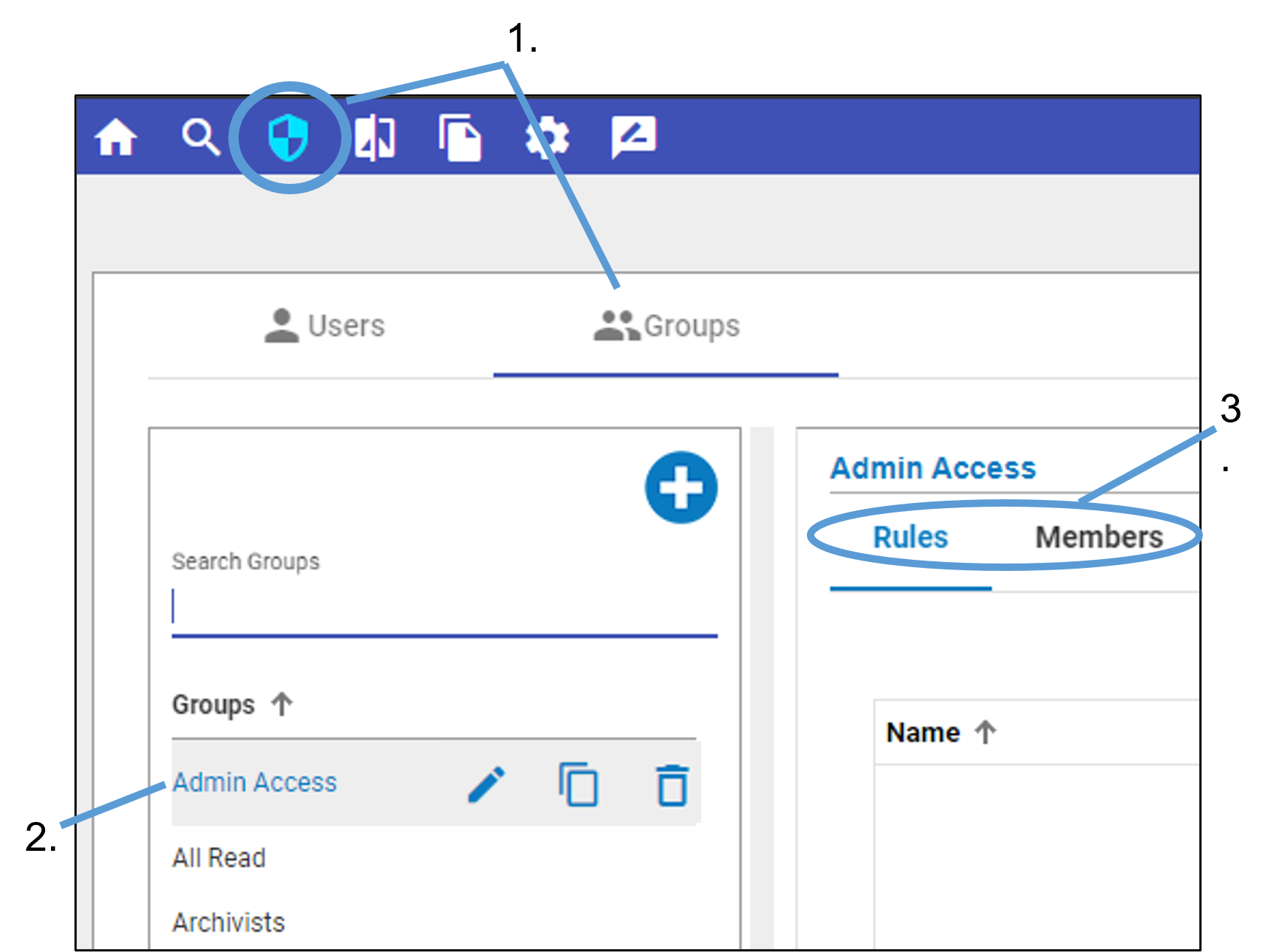Sort rules by Name column header
The width and height of the screenshot is (1276, 952).
click(924, 733)
